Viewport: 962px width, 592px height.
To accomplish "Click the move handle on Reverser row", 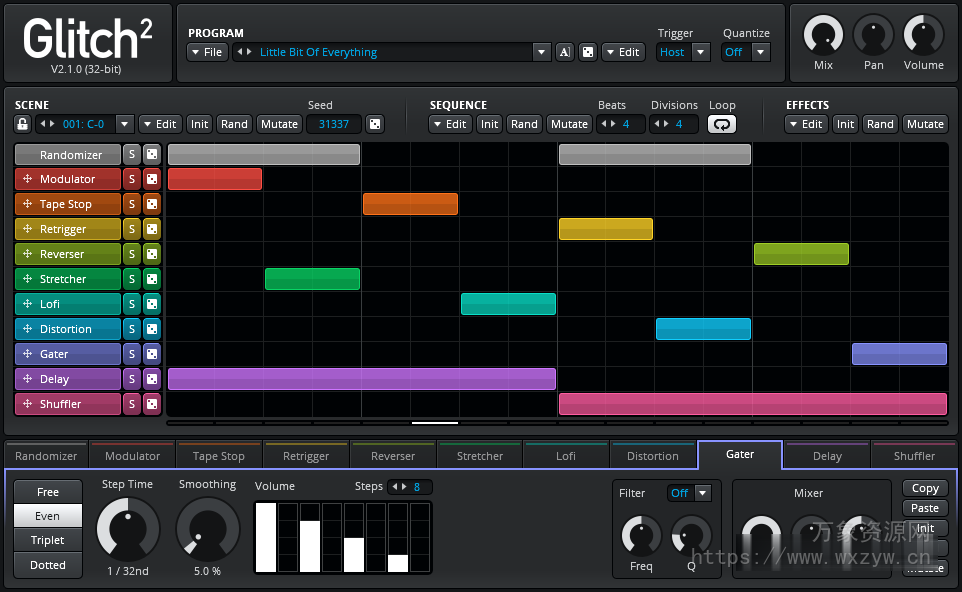I will pyautogui.click(x=27, y=254).
